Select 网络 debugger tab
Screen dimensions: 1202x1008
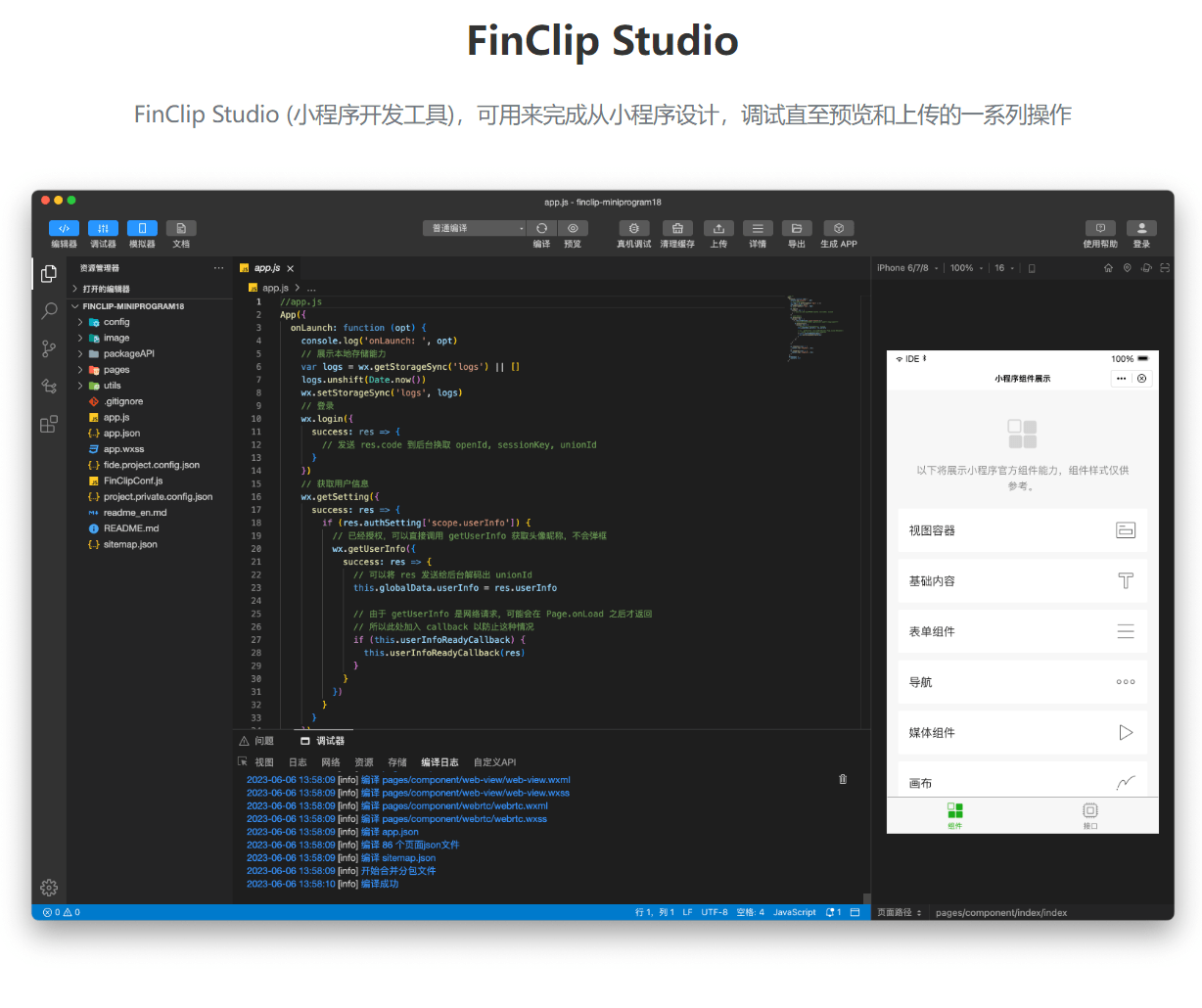tap(331, 762)
